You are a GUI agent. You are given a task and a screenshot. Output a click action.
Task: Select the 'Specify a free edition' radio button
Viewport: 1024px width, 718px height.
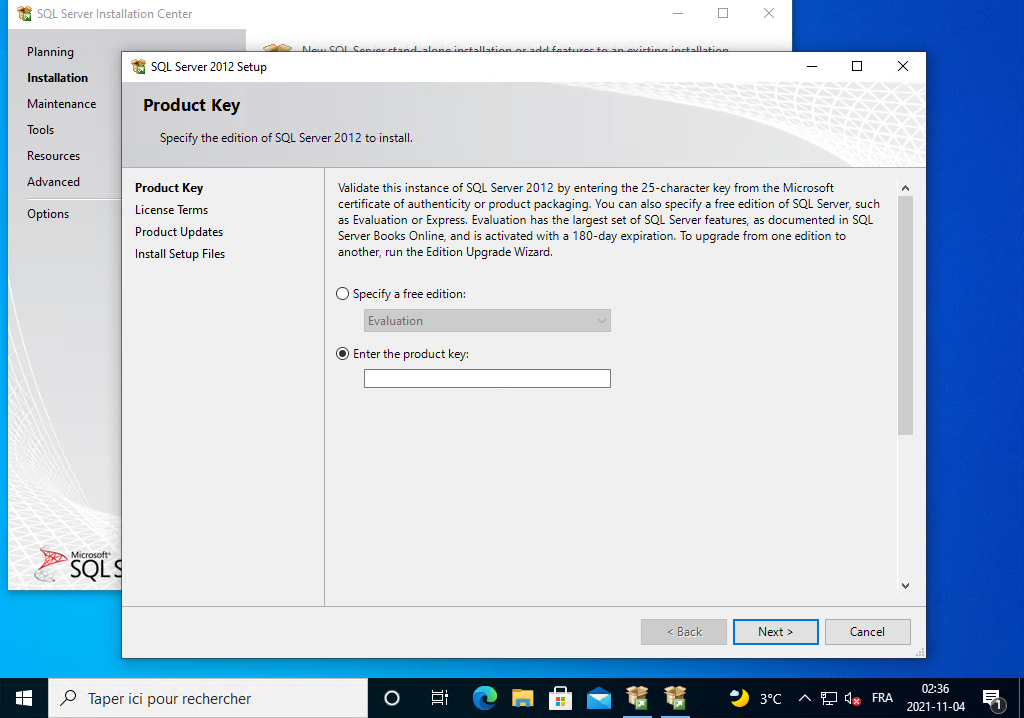[343, 294]
